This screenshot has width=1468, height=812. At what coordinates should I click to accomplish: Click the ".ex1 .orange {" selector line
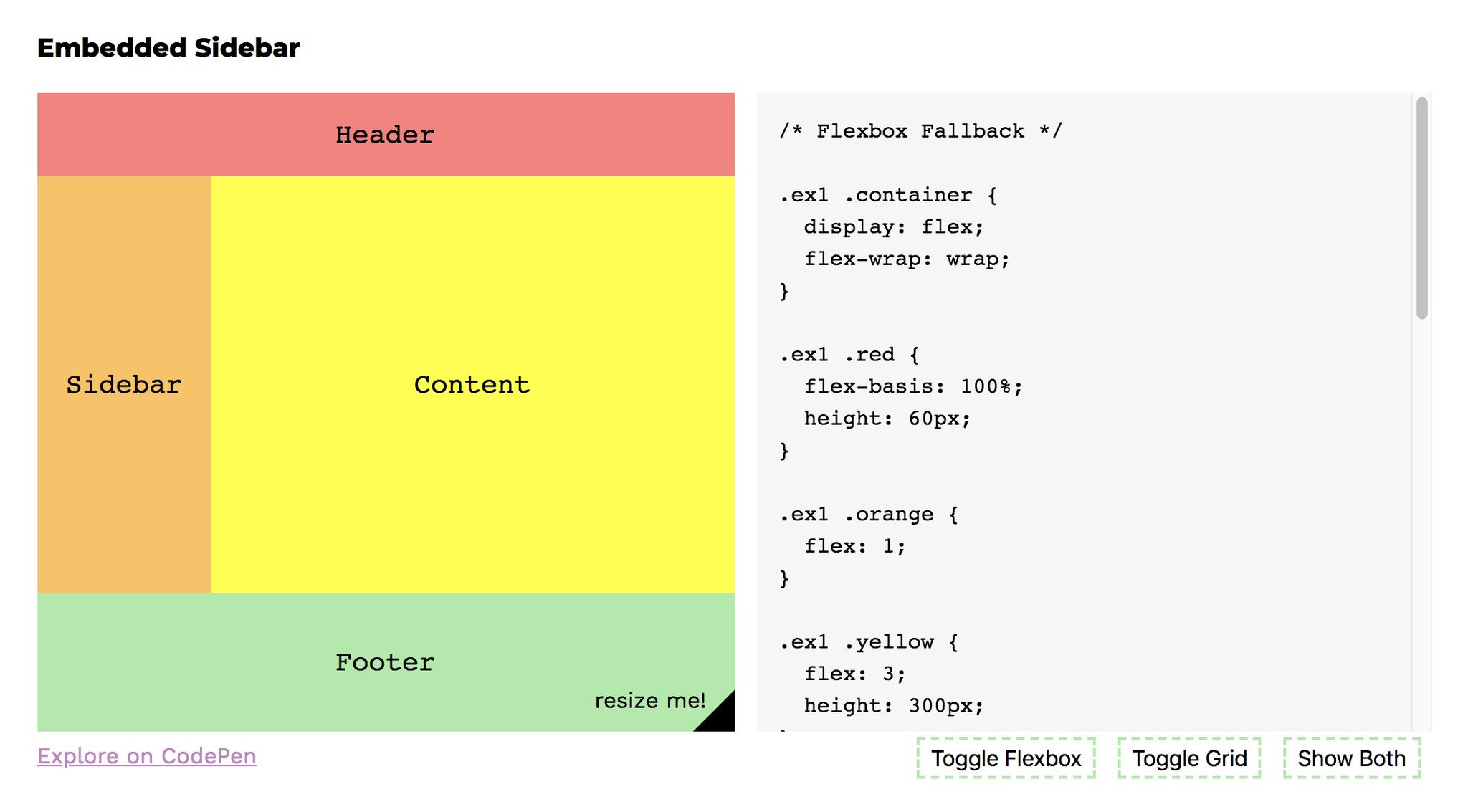click(869, 515)
